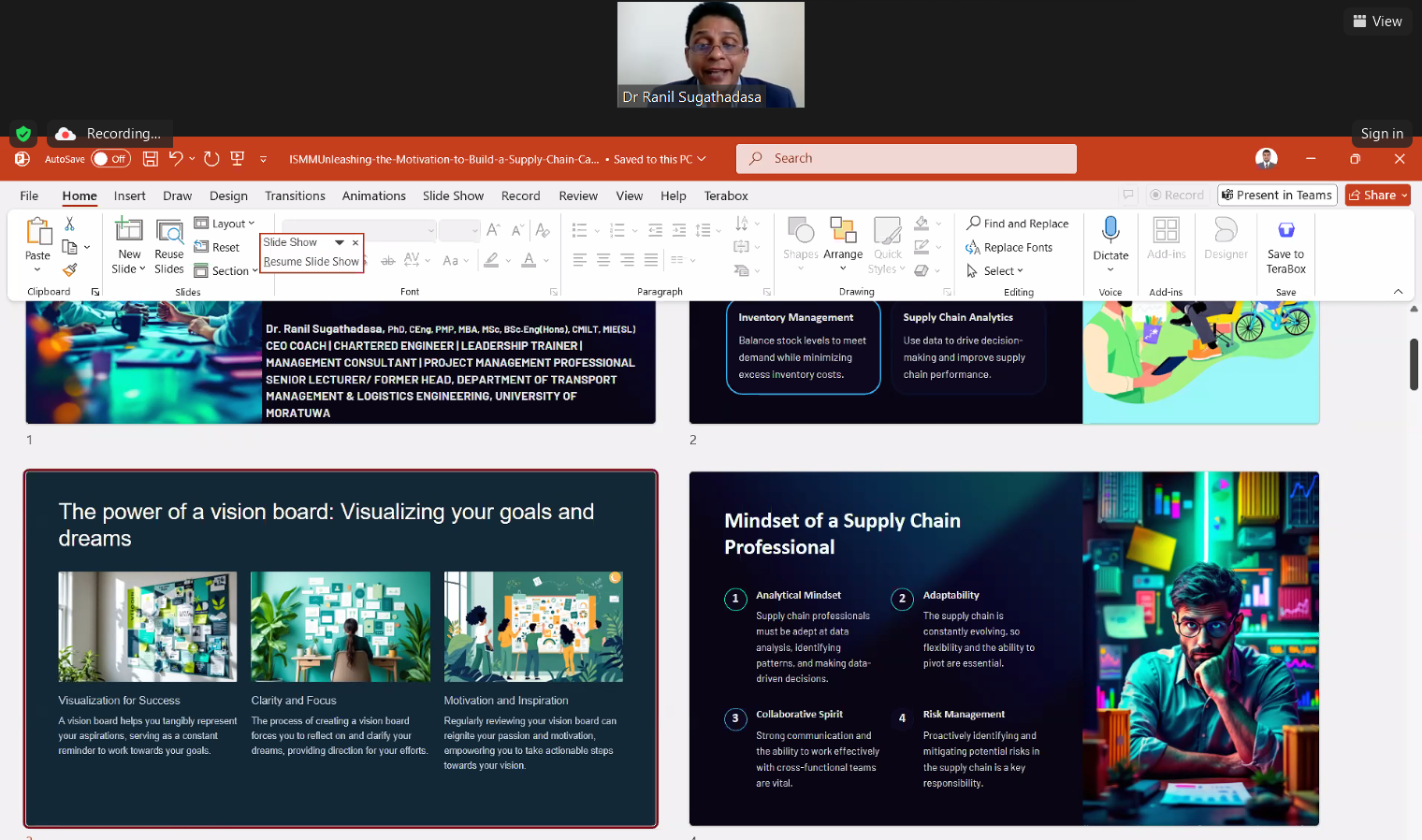Viewport: 1422px width, 840px height.
Task: Click the Cut scissors icon
Action: tap(69, 224)
